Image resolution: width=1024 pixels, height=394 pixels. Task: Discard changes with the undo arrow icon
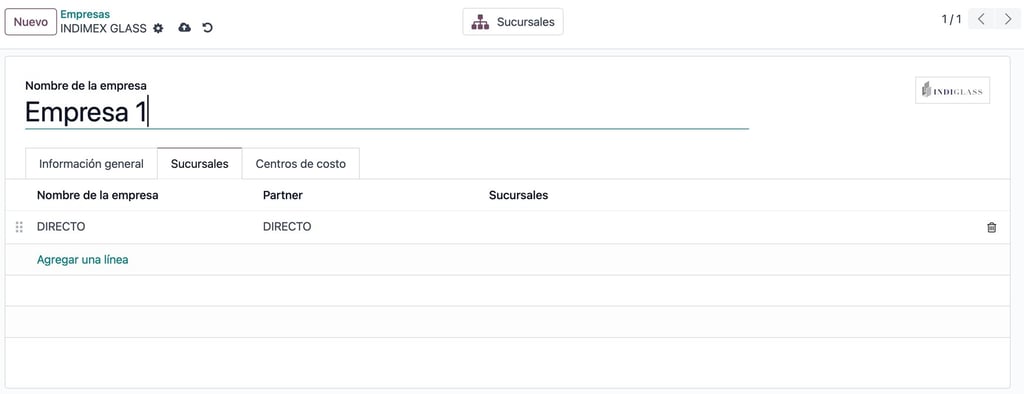[x=208, y=27]
